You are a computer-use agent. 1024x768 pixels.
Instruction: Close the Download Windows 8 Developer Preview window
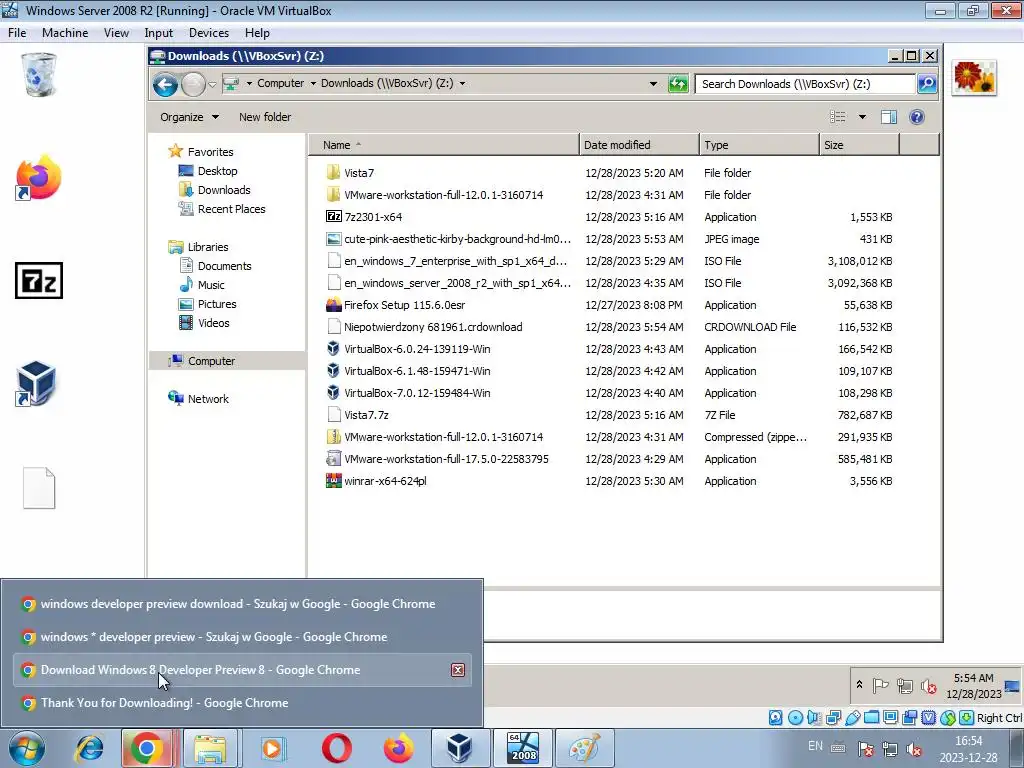(x=458, y=670)
